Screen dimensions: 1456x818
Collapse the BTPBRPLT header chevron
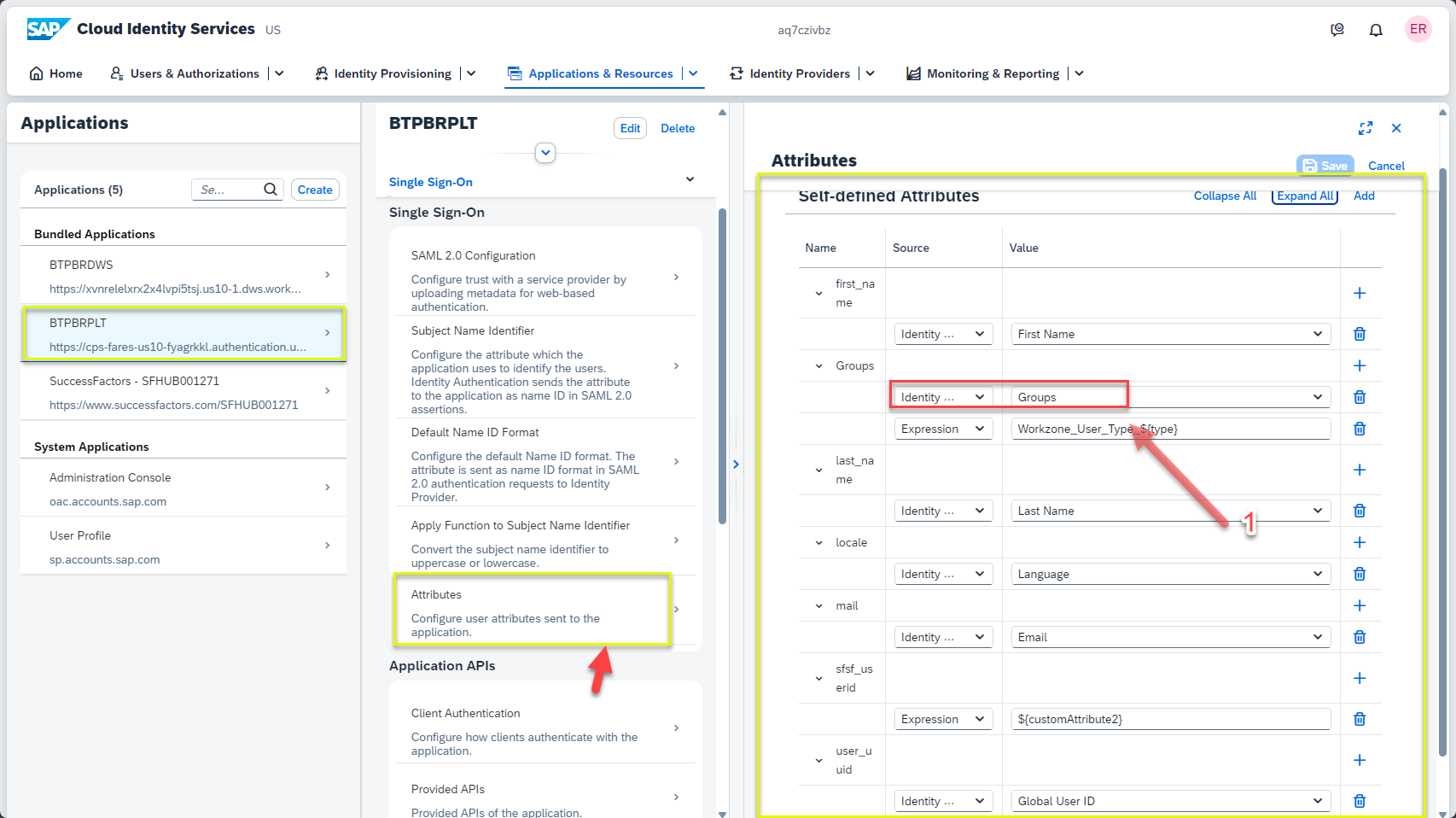click(x=545, y=153)
